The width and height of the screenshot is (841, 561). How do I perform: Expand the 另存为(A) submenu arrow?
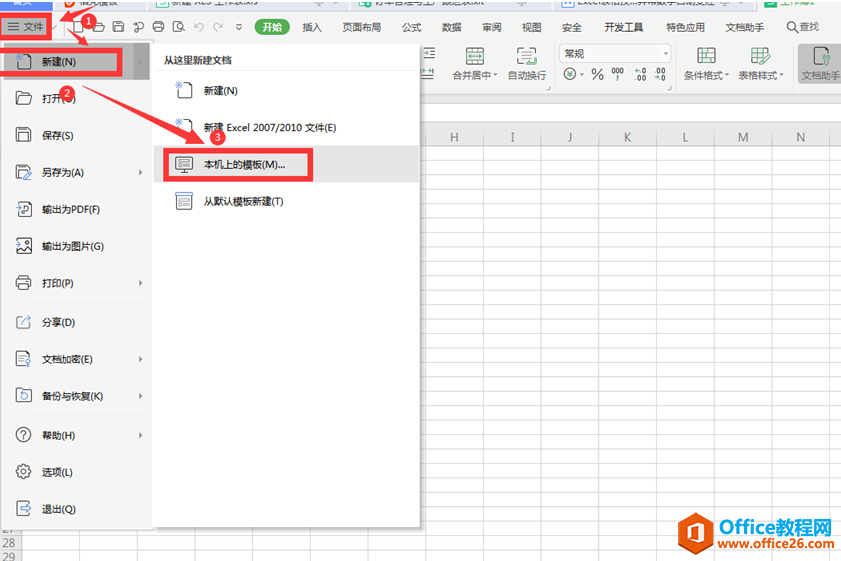click(141, 172)
